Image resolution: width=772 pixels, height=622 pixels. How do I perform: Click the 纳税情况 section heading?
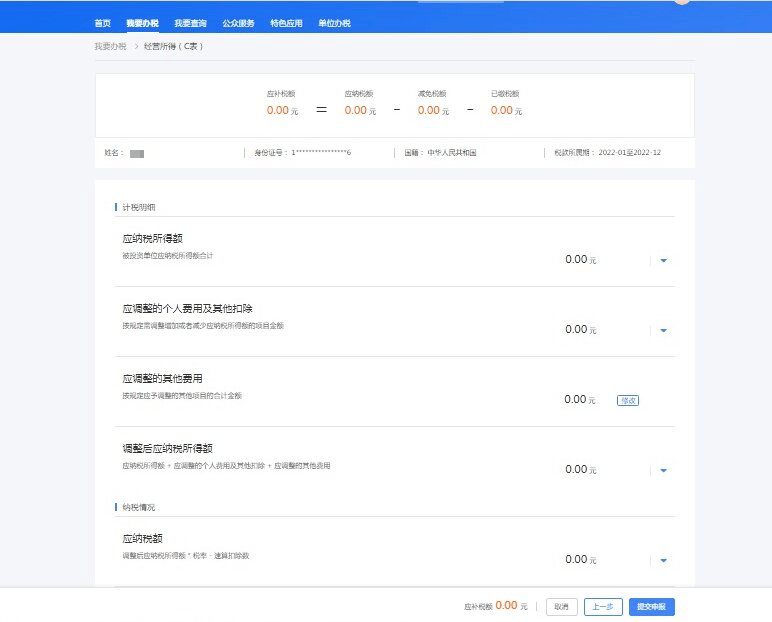click(x=138, y=507)
